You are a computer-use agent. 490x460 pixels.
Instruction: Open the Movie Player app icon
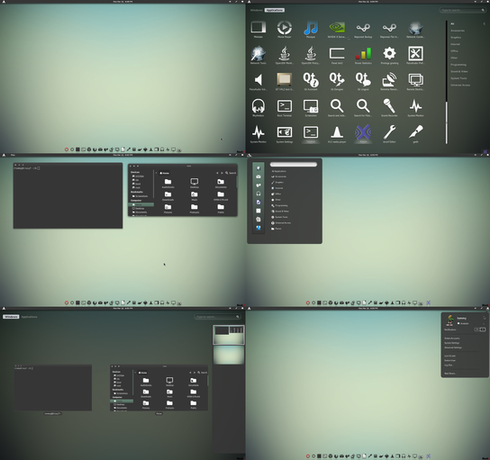[x=284, y=28]
